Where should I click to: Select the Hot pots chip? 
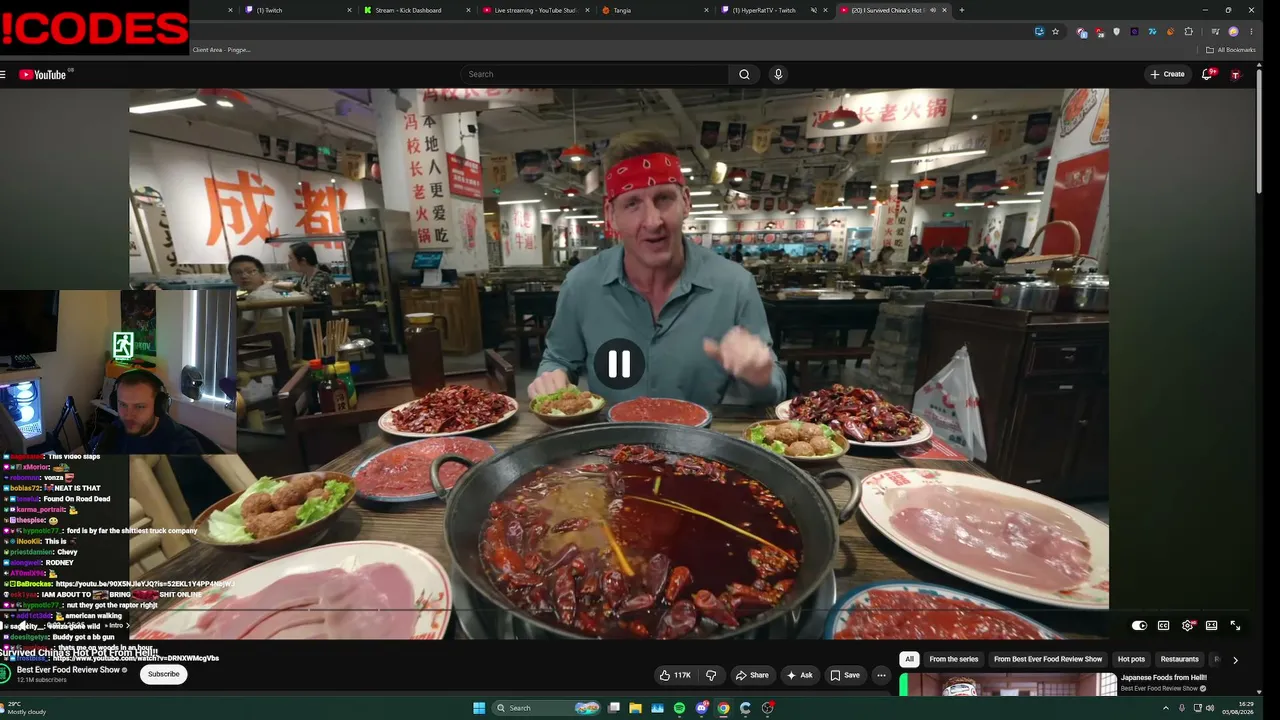click(1131, 660)
